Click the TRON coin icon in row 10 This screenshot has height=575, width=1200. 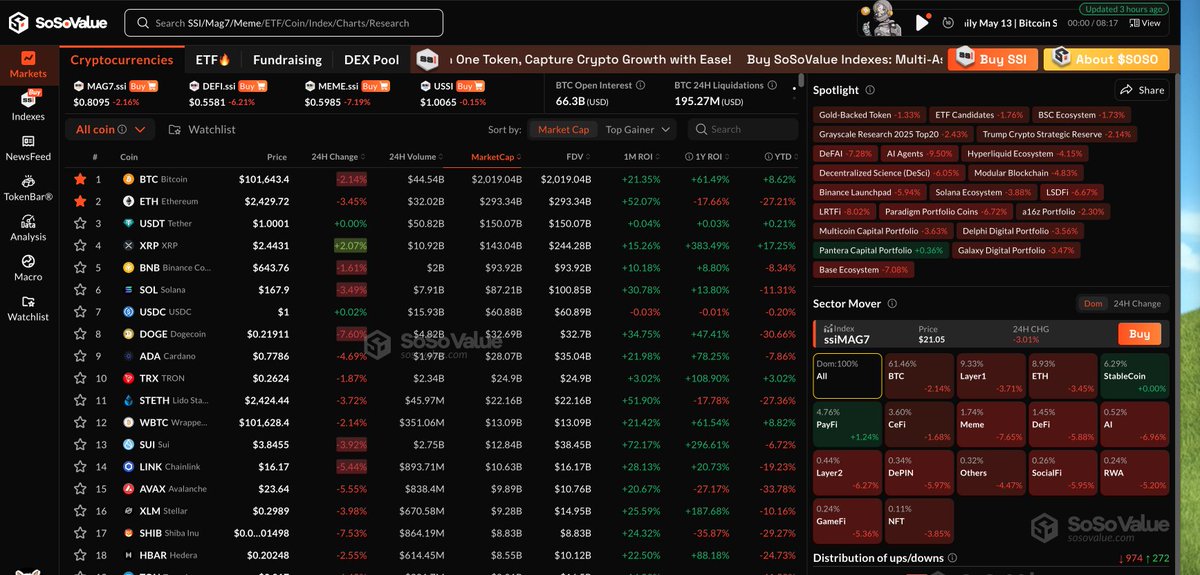click(x=128, y=378)
